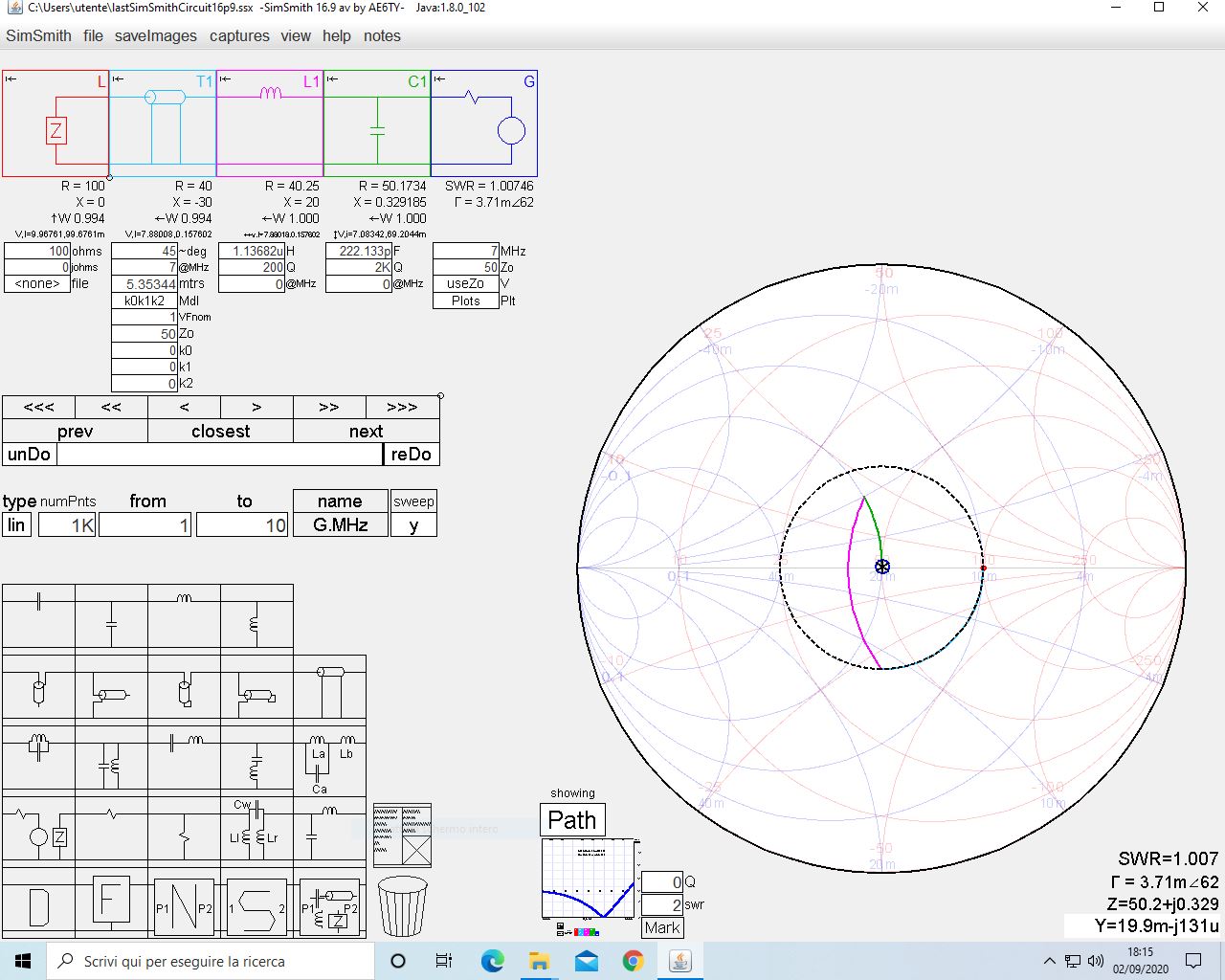Click the reDo button
The width and height of the screenshot is (1225, 980).
412,454
